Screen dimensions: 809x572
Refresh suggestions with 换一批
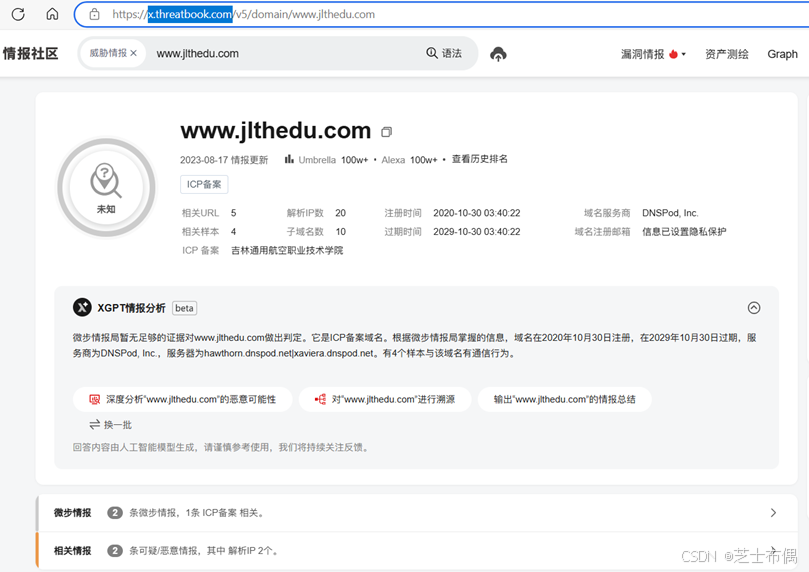pos(110,425)
